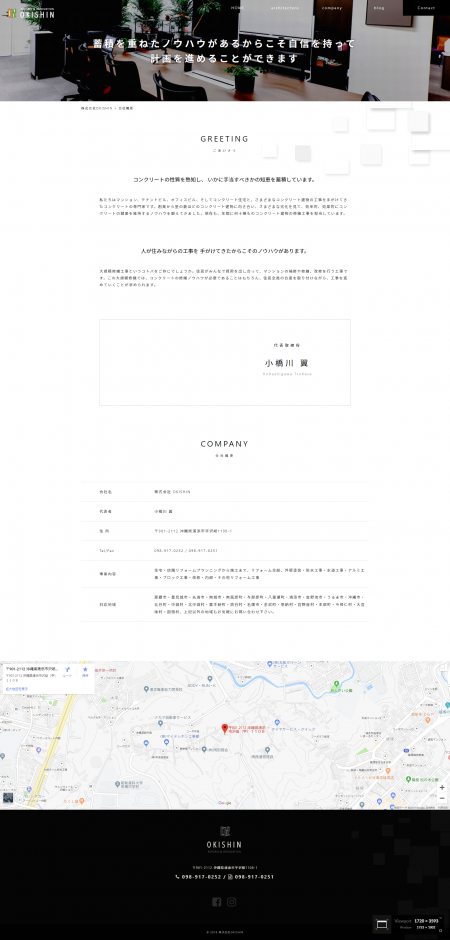Open the Instagram icon in the footer
The width and height of the screenshot is (450, 940).
[231, 902]
